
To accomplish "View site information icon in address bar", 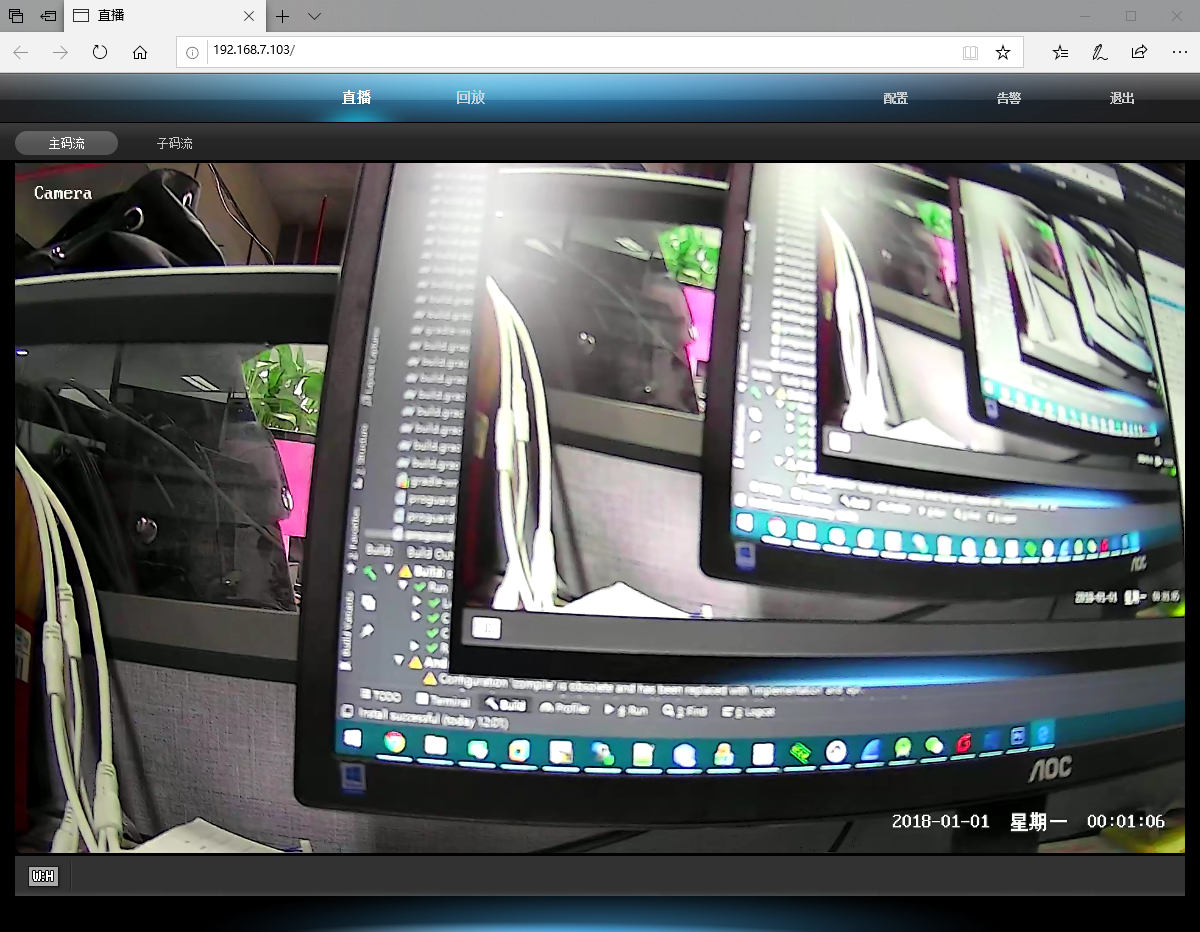I will 193,52.
